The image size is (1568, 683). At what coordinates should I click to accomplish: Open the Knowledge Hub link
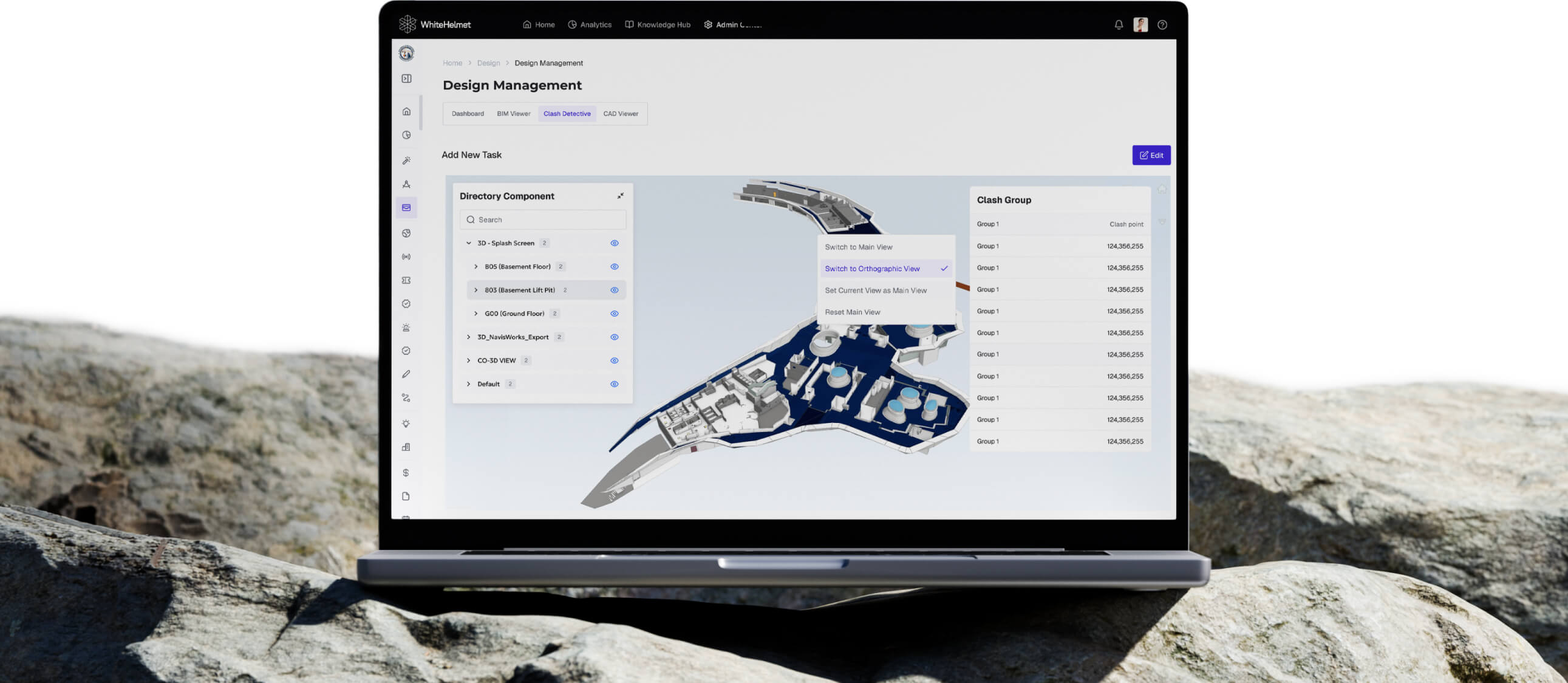658,25
